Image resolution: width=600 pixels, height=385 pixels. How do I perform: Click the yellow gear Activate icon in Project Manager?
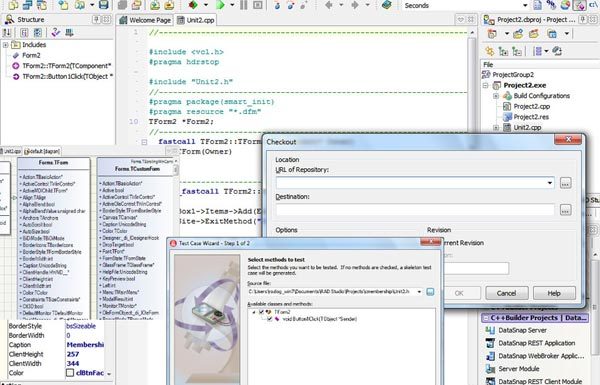(x=489, y=51)
